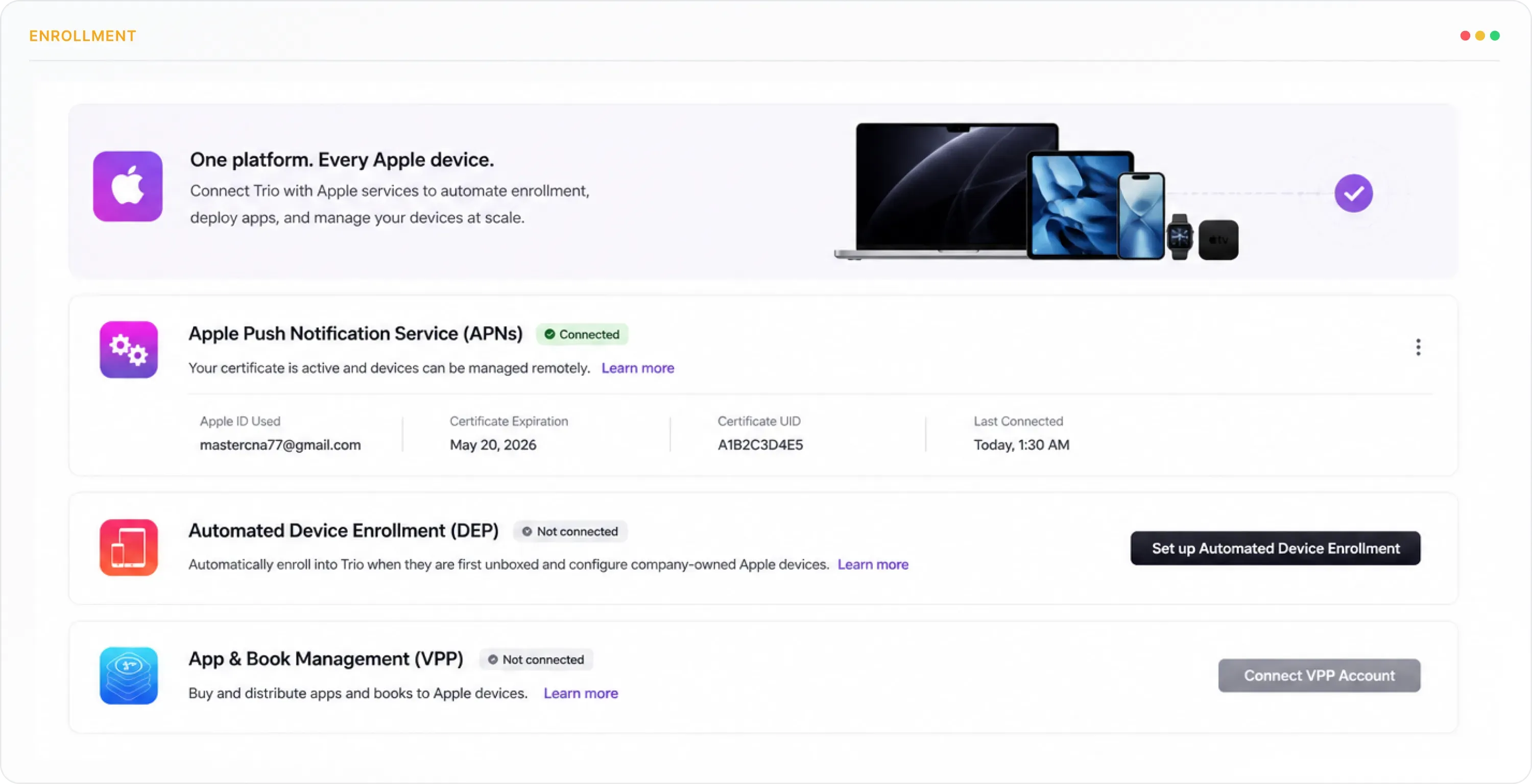Viewport: 1532px width, 784px height.
Task: Click the Apple devices lineup image
Action: (1036, 191)
